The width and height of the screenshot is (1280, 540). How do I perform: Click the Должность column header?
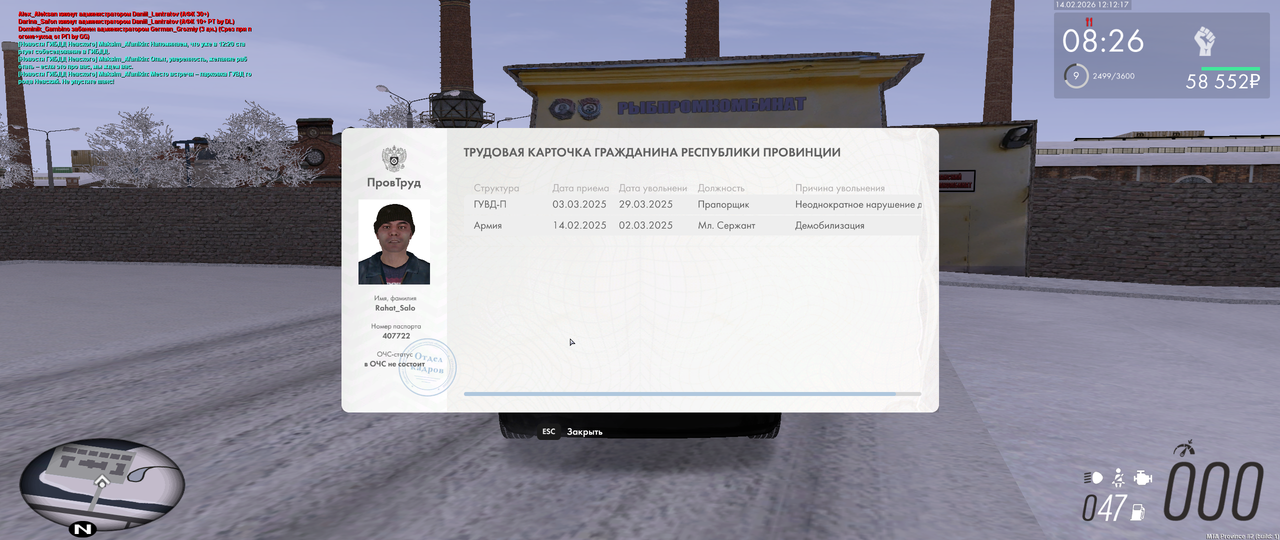722,188
